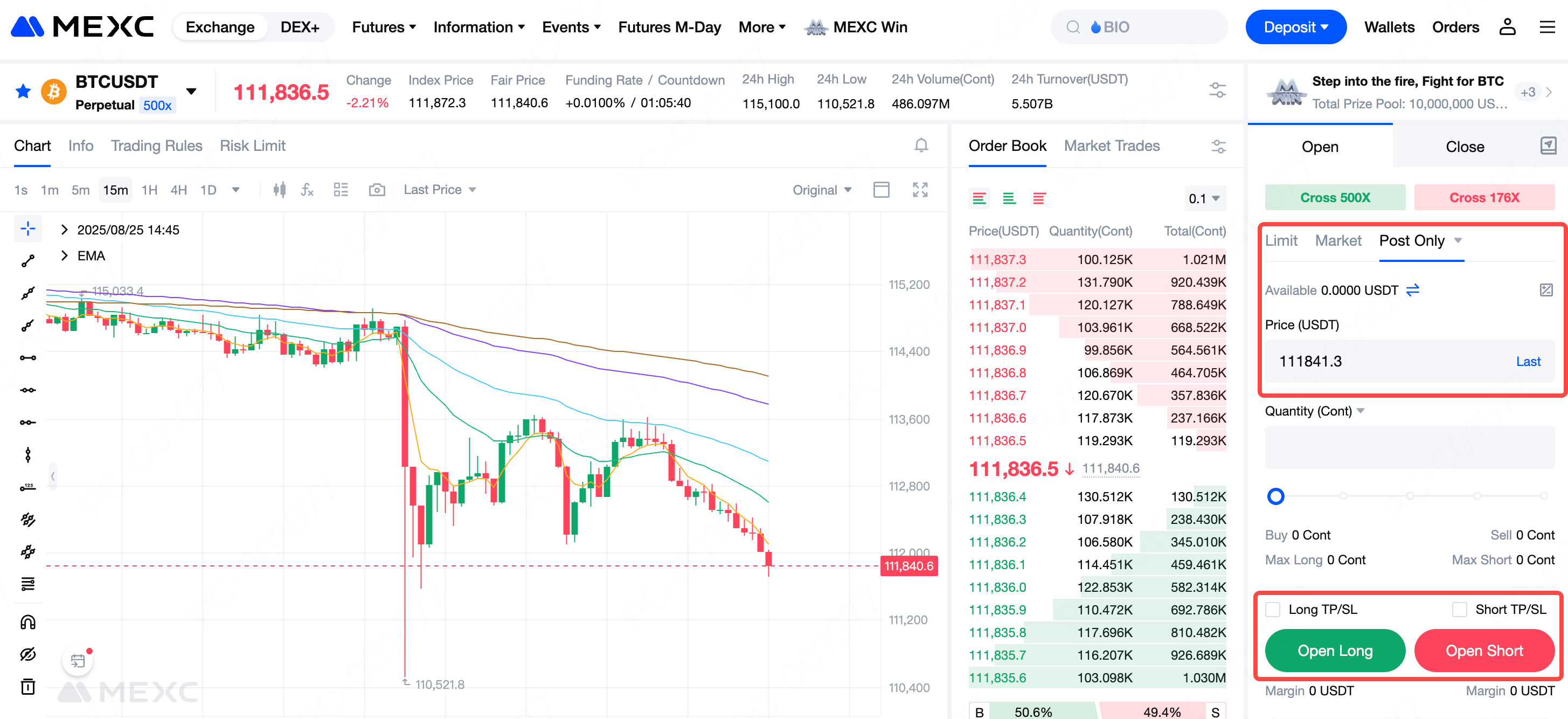1568x719 pixels.
Task: Open the user profile account icon
Action: click(1507, 27)
